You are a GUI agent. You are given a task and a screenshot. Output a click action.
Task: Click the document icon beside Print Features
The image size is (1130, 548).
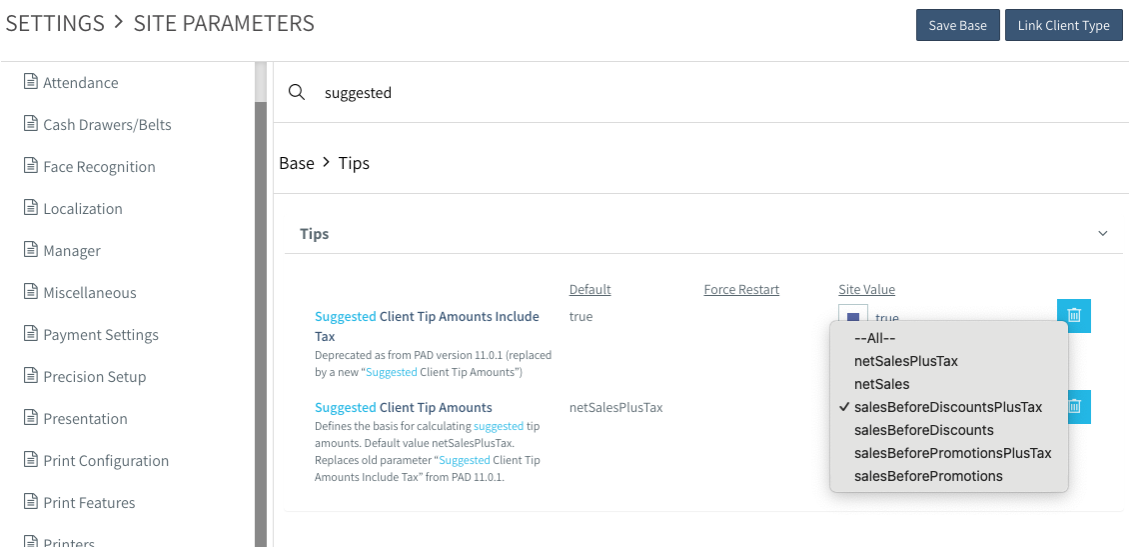click(31, 502)
